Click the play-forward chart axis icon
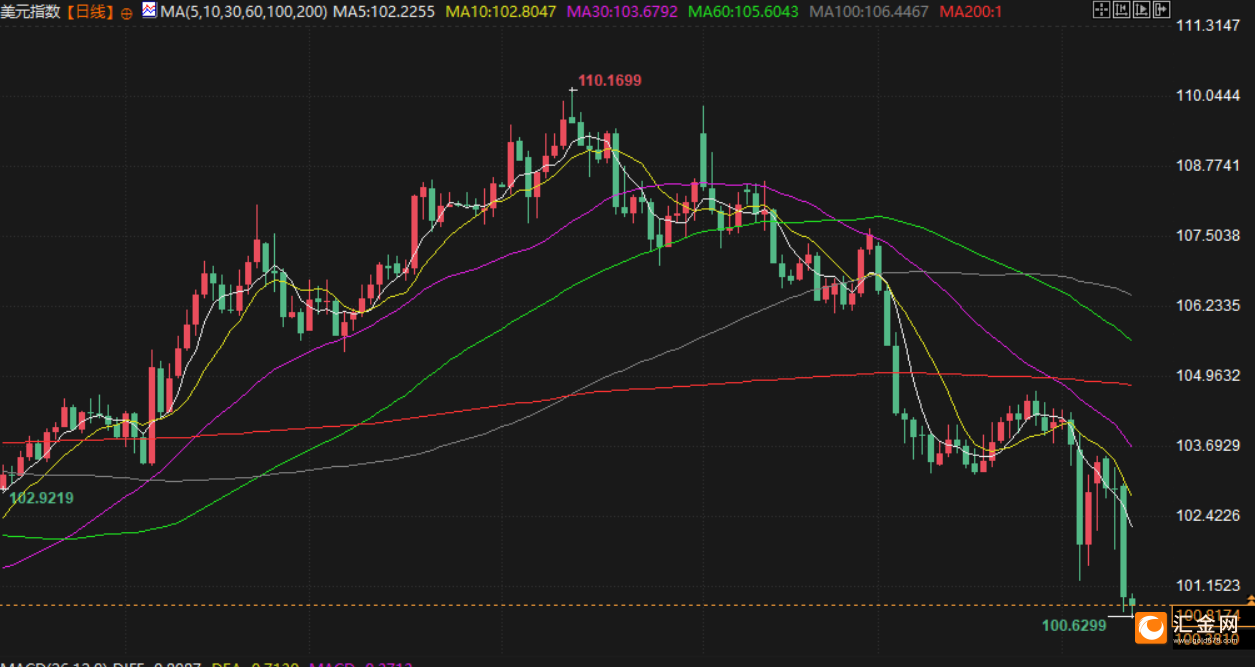 pos(1141,10)
